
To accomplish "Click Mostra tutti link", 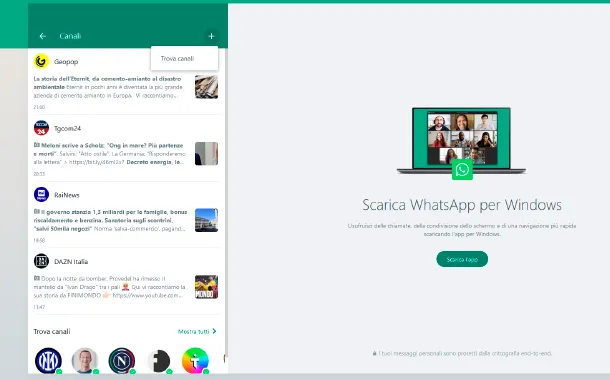I will (x=193, y=331).
